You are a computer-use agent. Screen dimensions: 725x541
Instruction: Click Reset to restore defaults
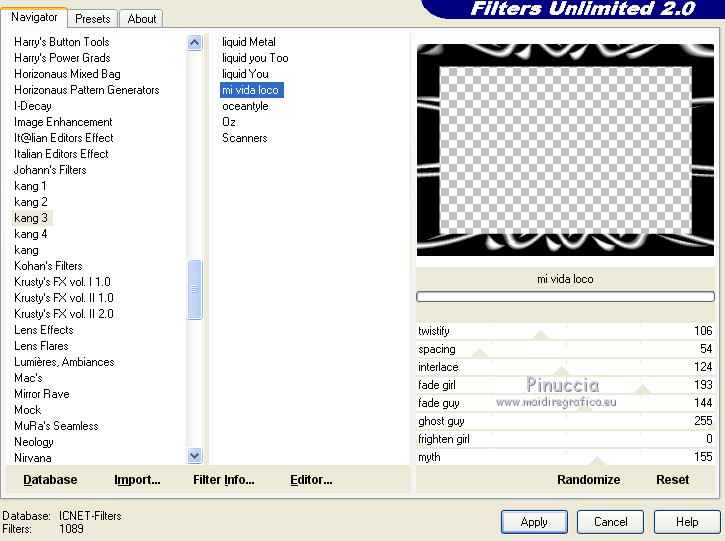(672, 480)
